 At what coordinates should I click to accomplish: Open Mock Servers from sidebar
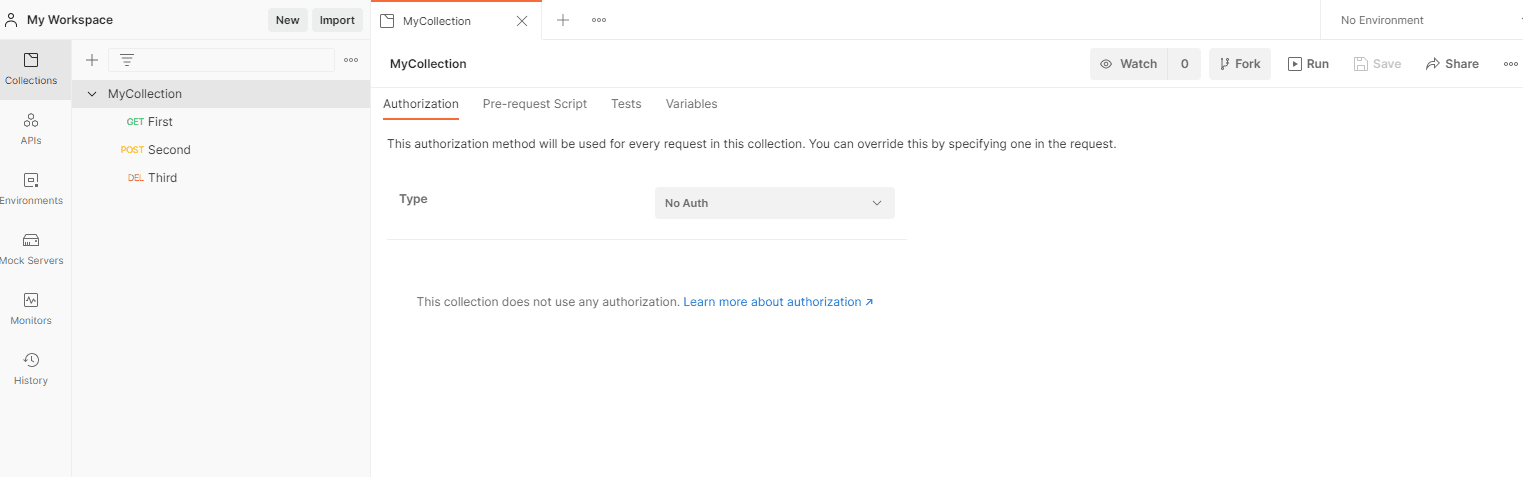click(x=31, y=248)
